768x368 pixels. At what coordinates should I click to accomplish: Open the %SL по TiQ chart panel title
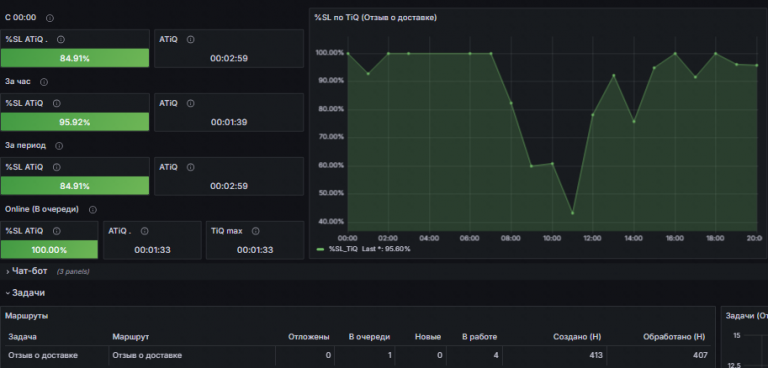[376, 18]
